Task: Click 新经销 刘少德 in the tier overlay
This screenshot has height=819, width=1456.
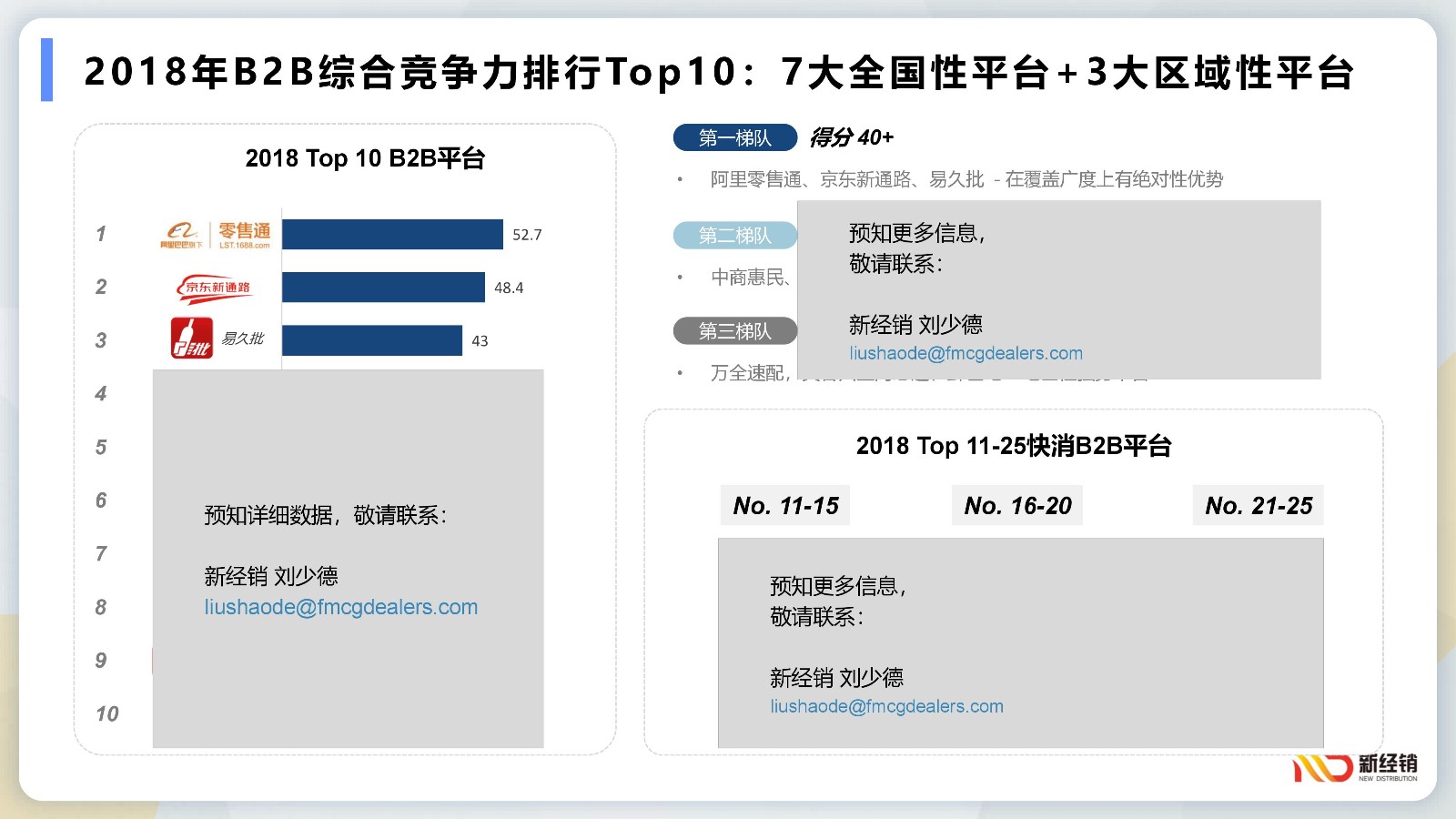Action: tap(915, 325)
